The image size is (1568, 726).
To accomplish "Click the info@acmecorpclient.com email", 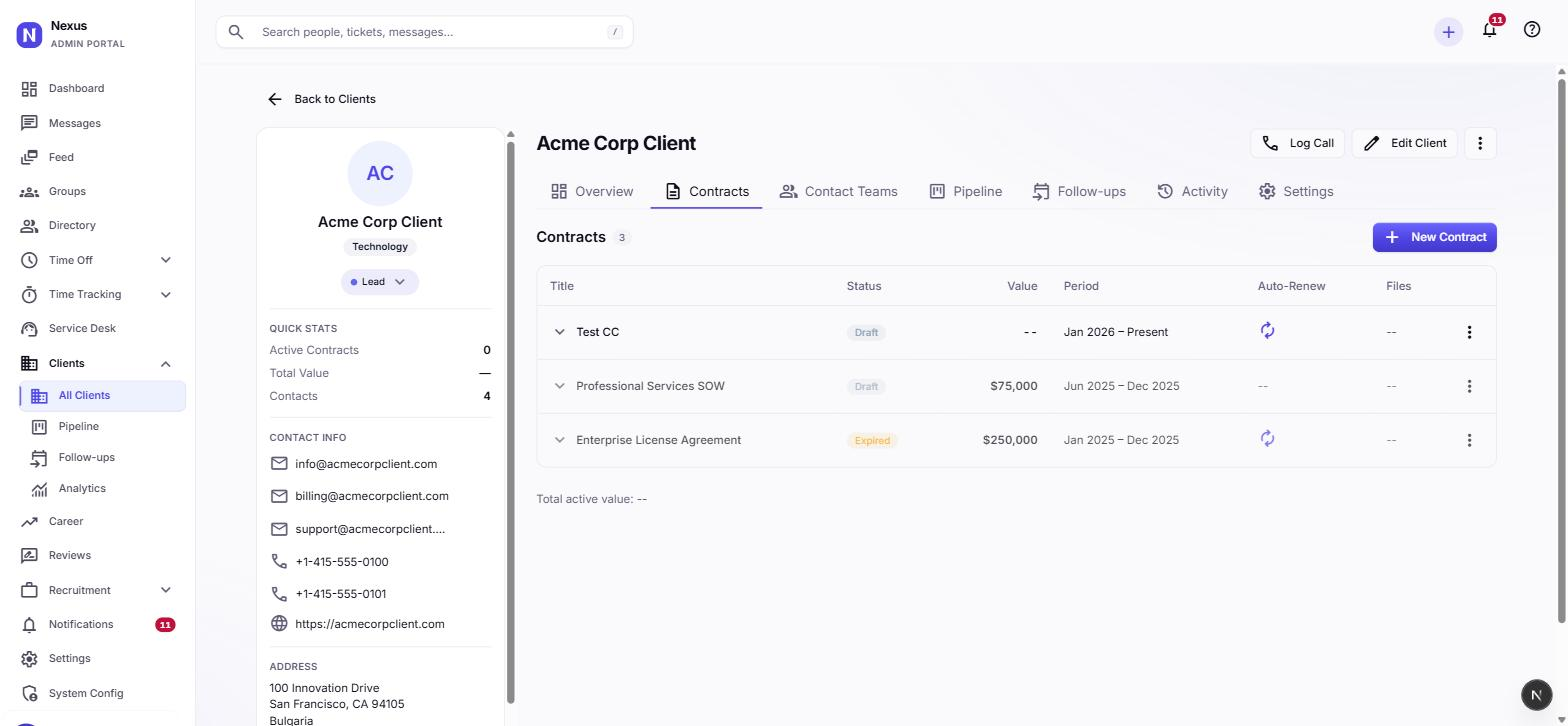I will (366, 464).
